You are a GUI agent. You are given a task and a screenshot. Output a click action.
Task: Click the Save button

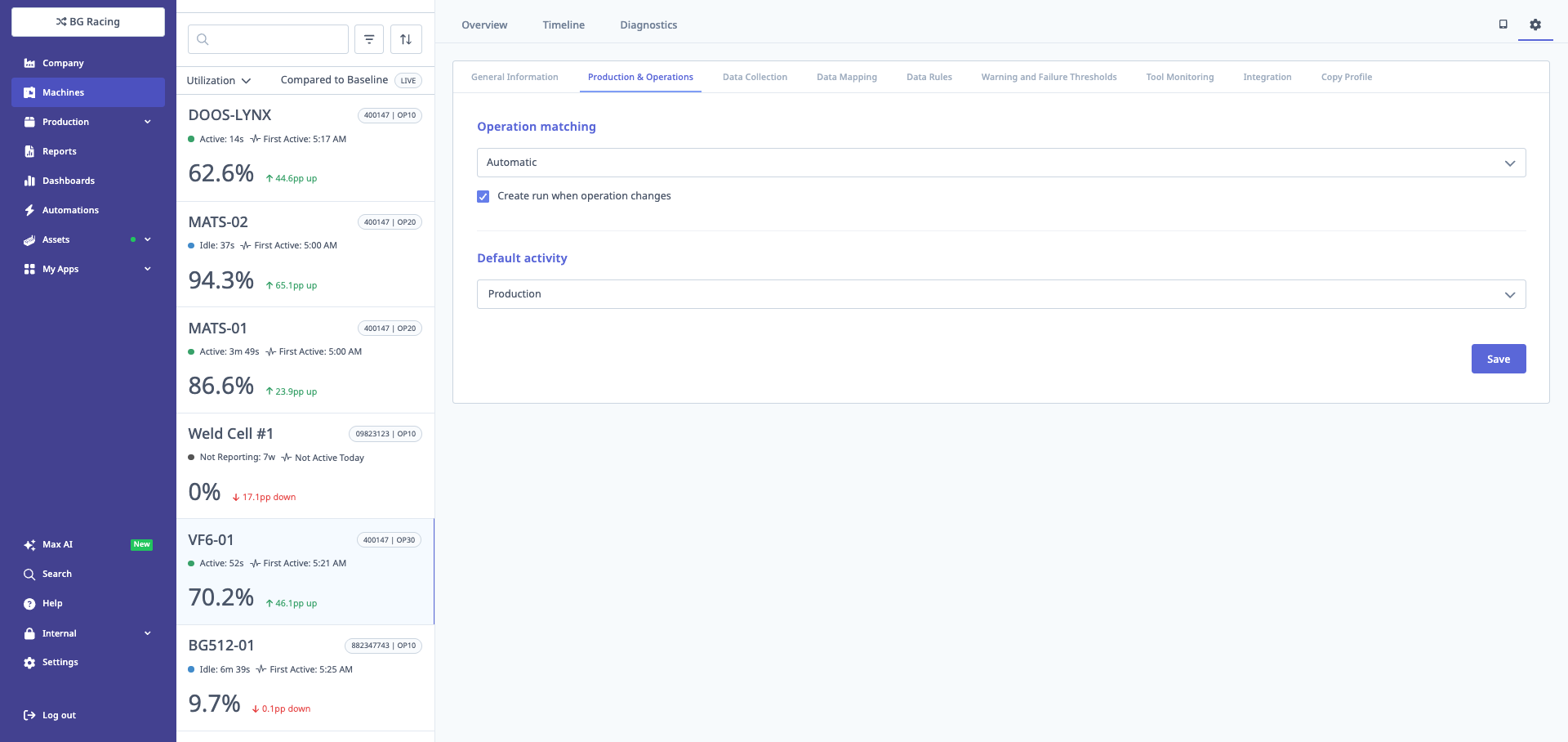[1498, 359]
